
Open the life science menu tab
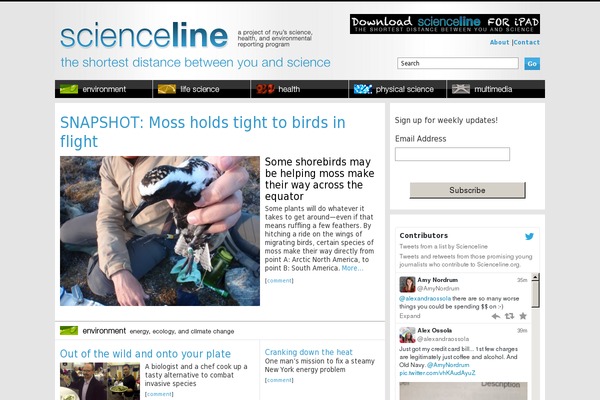point(202,89)
